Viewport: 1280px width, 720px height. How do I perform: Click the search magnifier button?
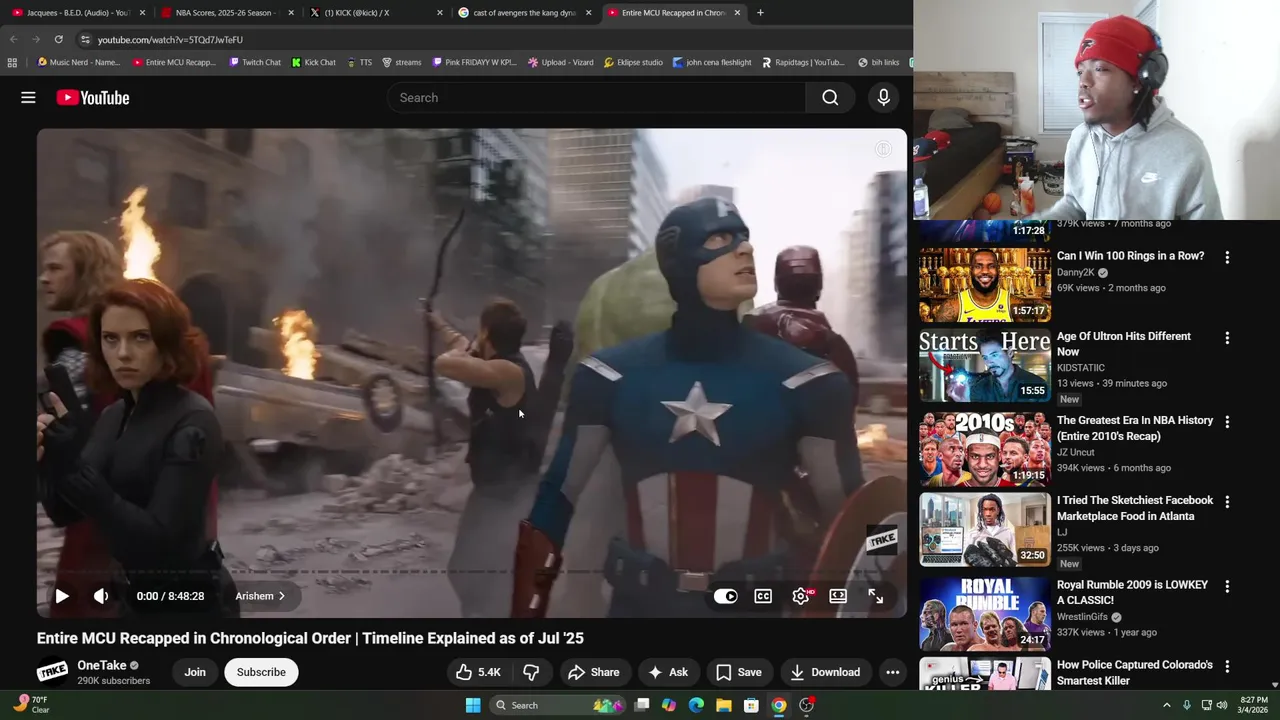pyautogui.click(x=830, y=97)
